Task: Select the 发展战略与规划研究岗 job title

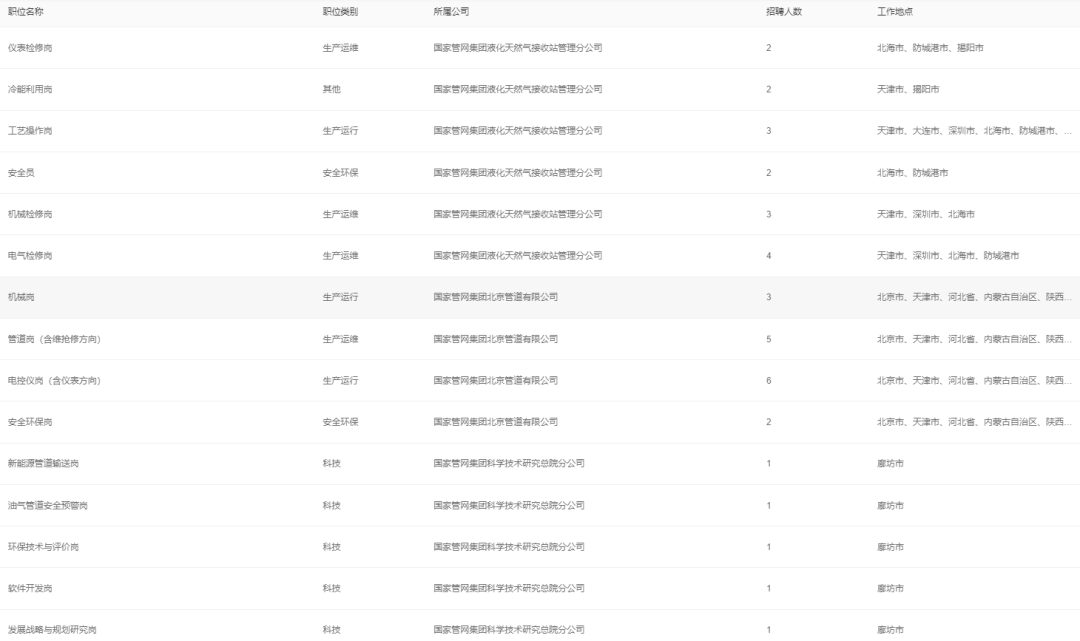Action: coord(52,630)
